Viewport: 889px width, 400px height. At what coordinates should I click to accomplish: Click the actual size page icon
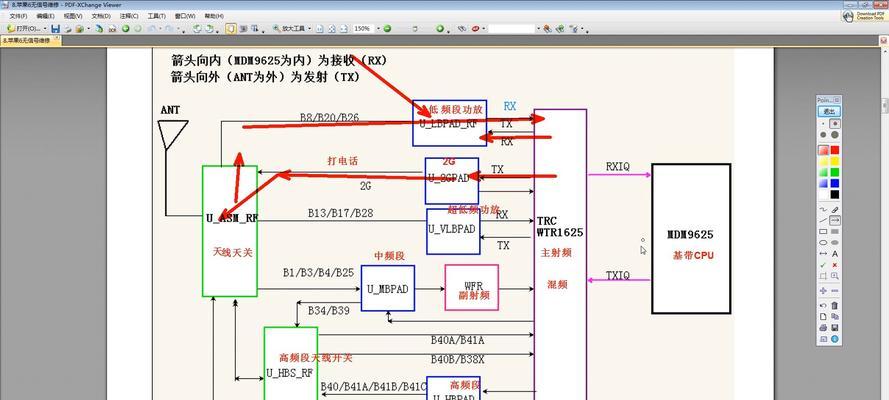coord(320,28)
